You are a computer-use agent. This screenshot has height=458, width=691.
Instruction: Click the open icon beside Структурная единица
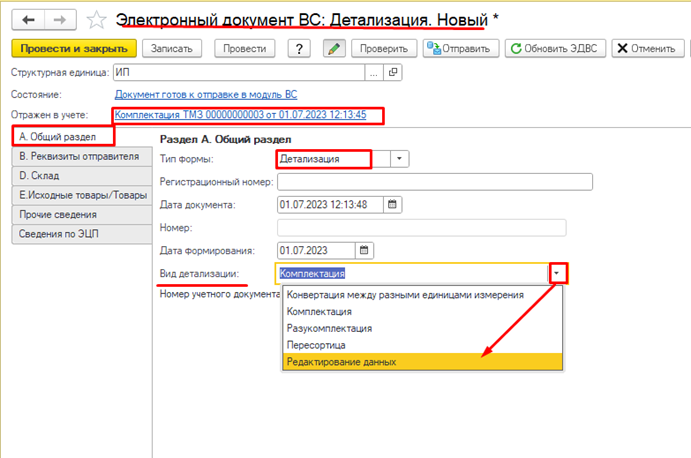393,72
